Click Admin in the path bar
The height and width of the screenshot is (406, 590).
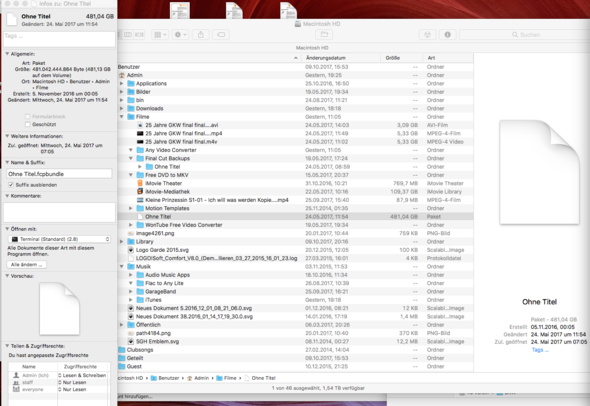(x=198, y=378)
